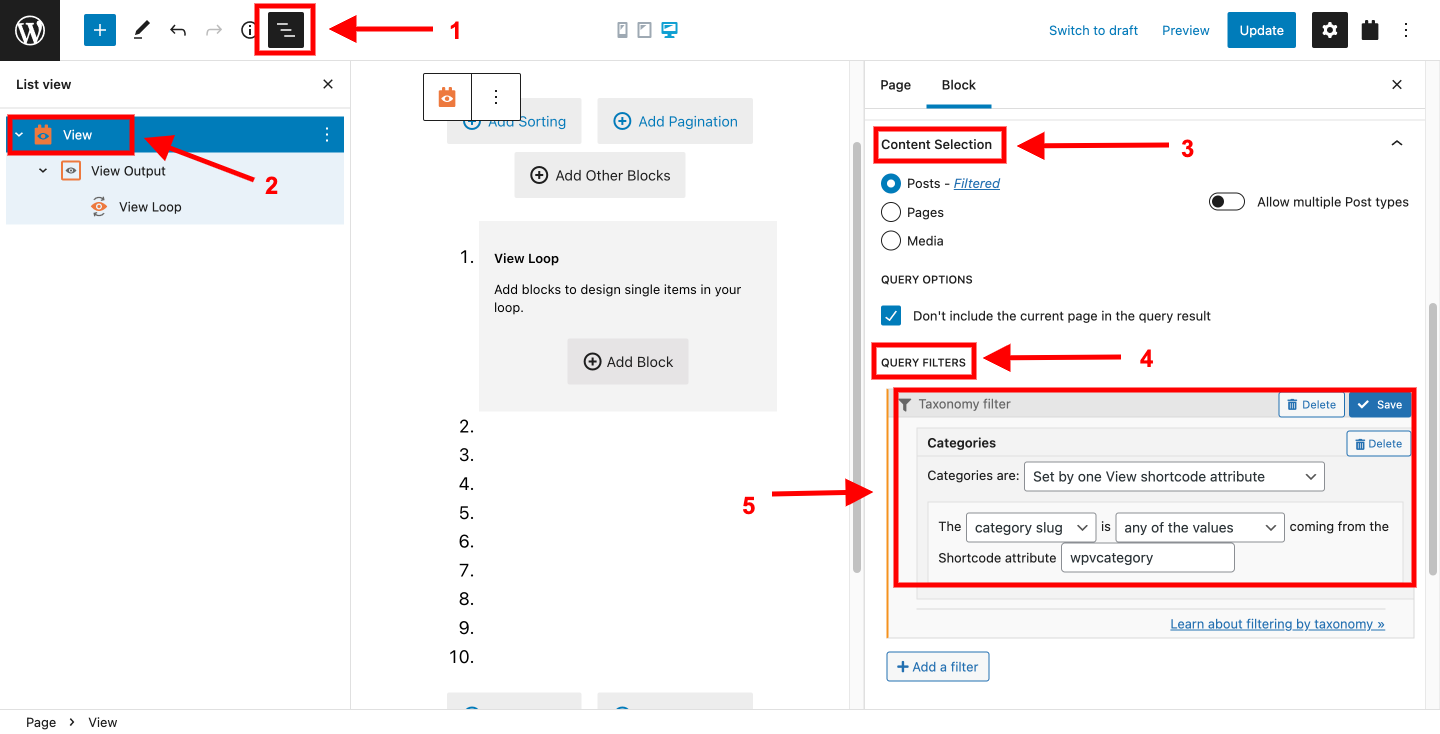Click the wpvcategory shortcode attribute field
This screenshot has width=1440, height=734.
point(1148,558)
